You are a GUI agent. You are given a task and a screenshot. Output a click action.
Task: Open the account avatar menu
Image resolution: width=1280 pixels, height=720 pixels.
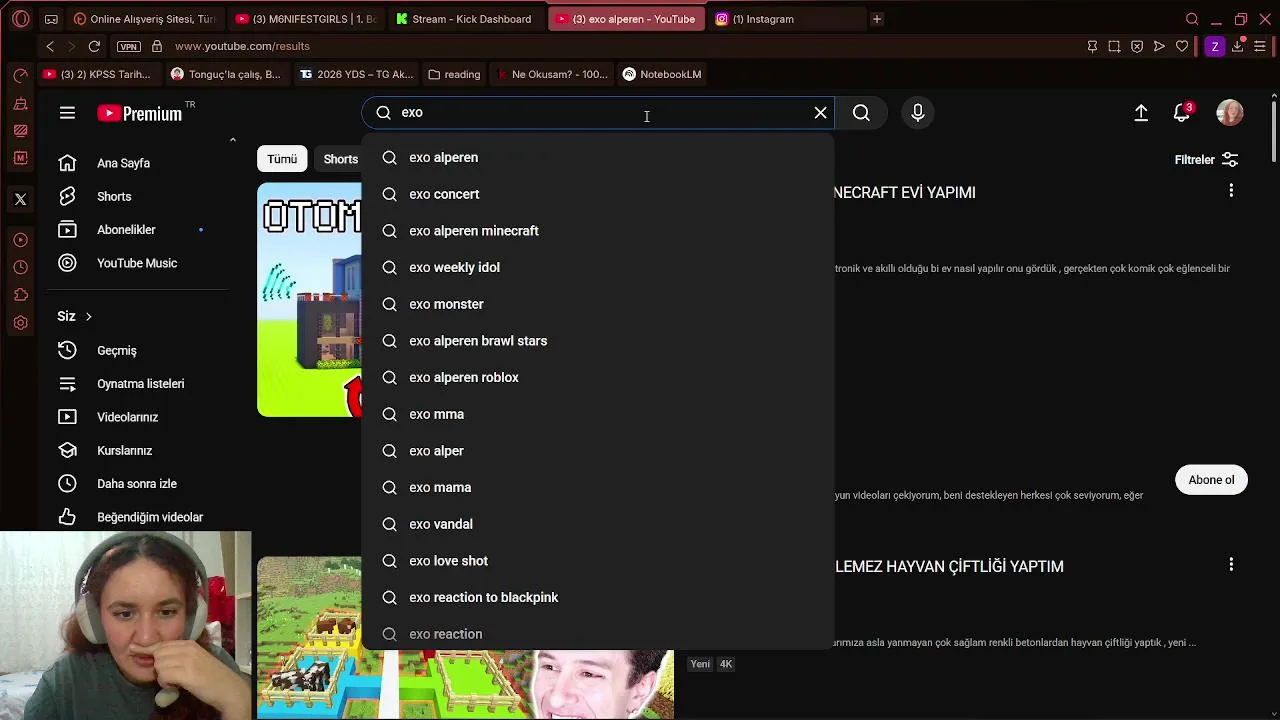pyautogui.click(x=1230, y=113)
